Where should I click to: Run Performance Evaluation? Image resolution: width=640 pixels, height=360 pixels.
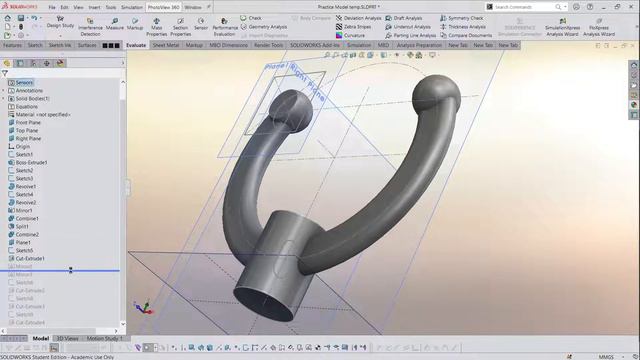[224, 27]
